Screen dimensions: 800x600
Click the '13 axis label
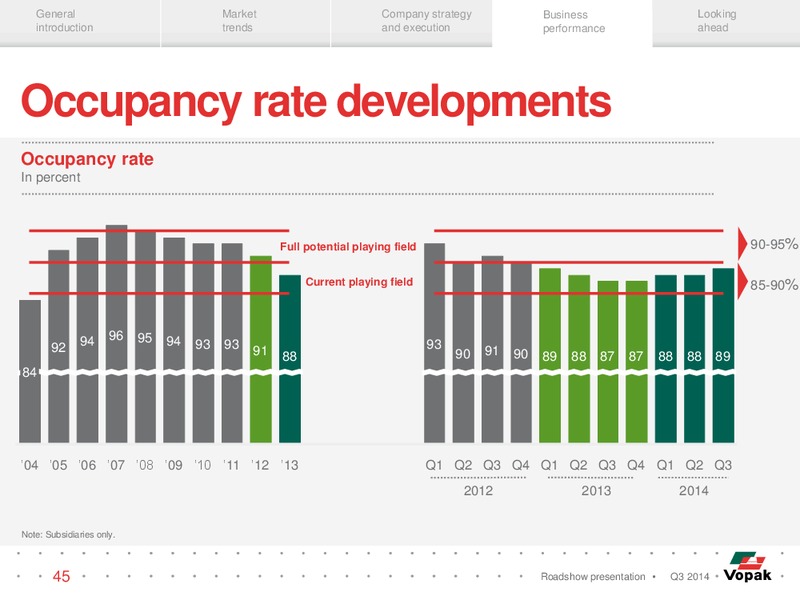290,465
